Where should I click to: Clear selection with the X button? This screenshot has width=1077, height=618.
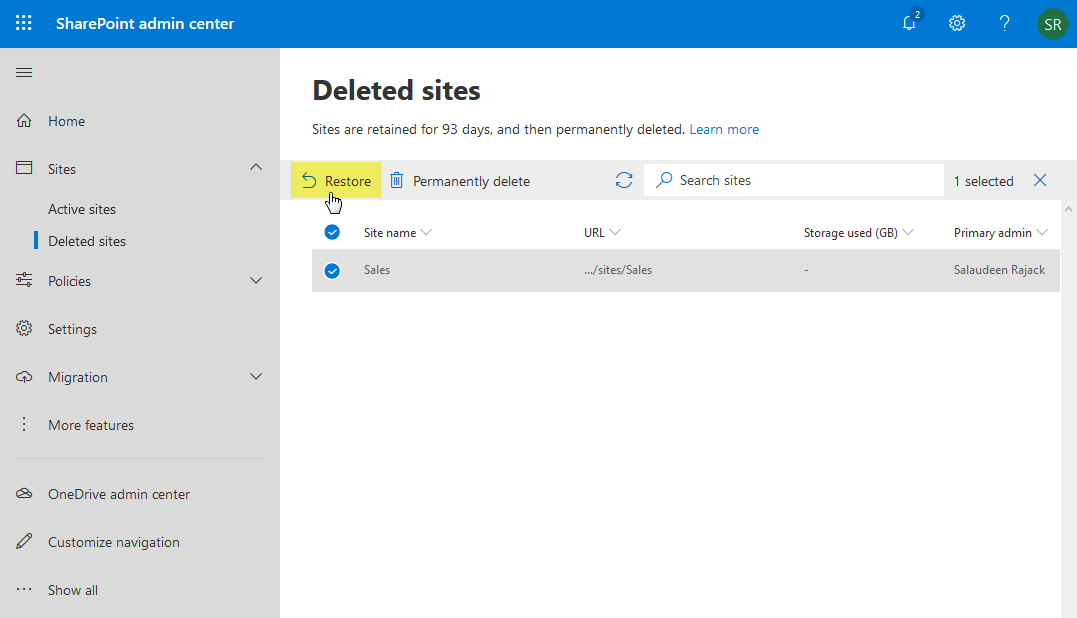pyautogui.click(x=1040, y=180)
